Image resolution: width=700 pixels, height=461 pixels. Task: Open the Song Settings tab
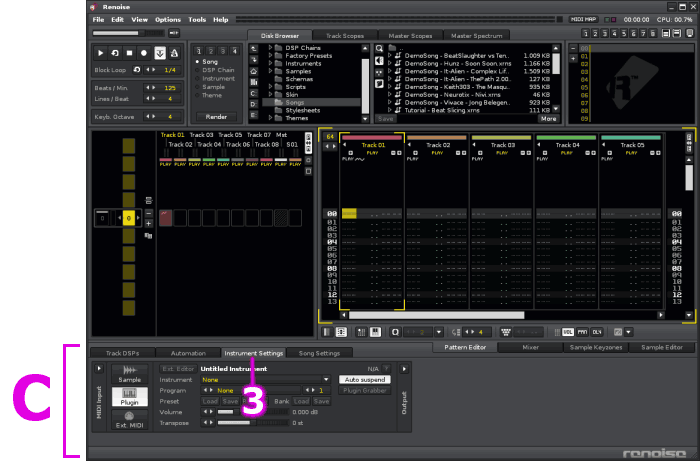point(319,353)
